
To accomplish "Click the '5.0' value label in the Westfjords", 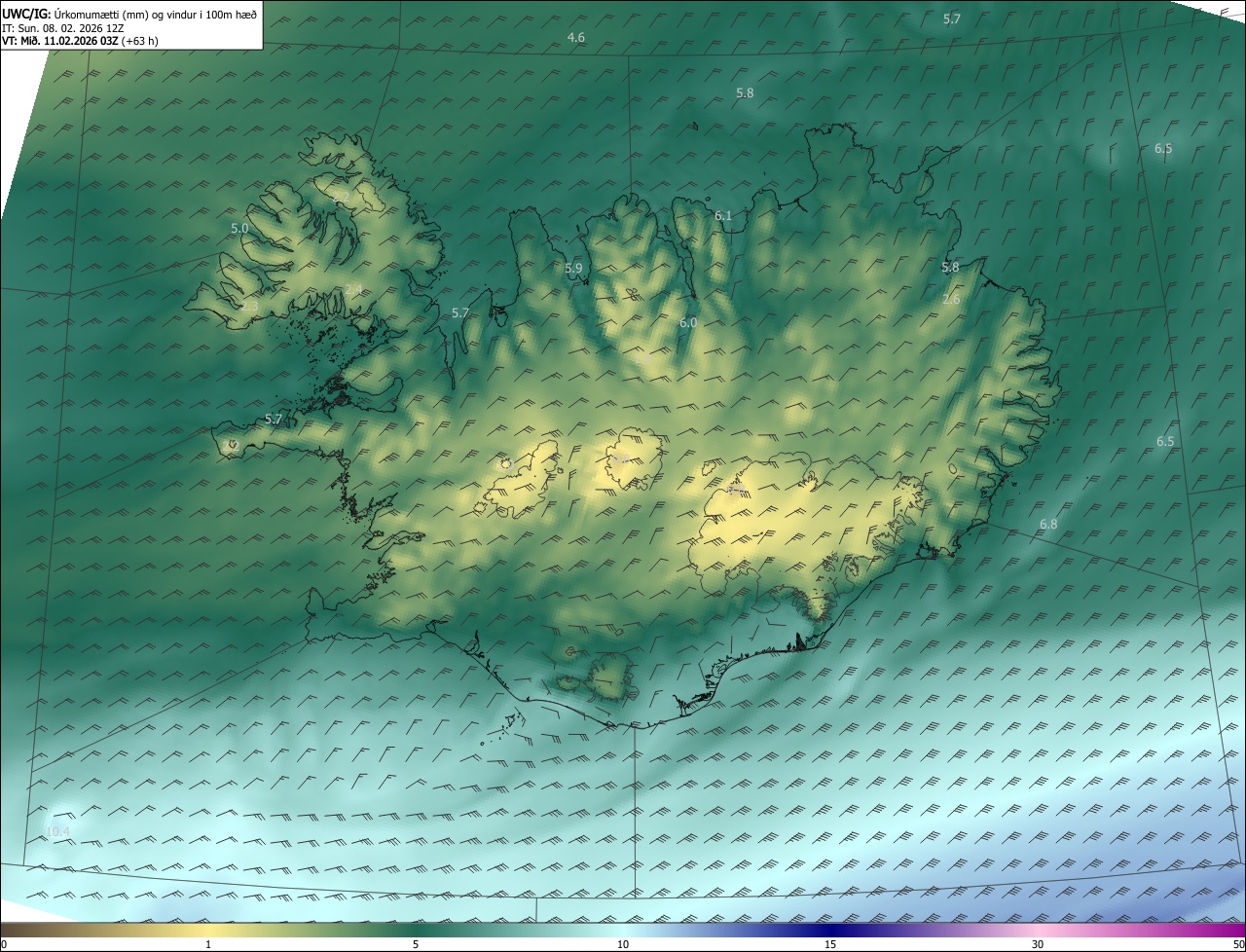I will 239,228.
